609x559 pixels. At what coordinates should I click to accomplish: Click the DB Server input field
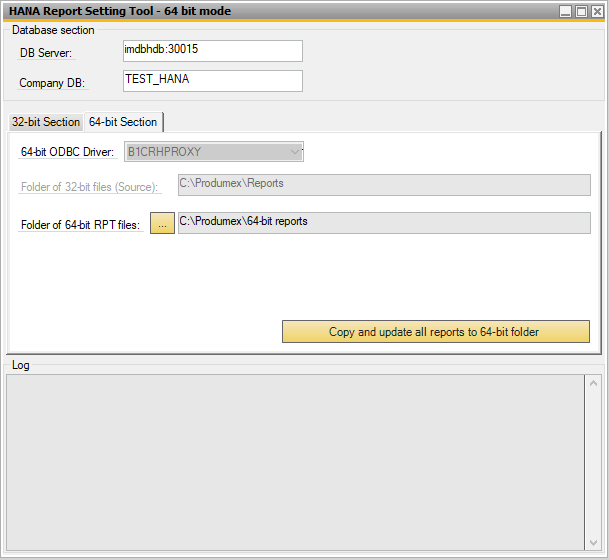(x=212, y=51)
